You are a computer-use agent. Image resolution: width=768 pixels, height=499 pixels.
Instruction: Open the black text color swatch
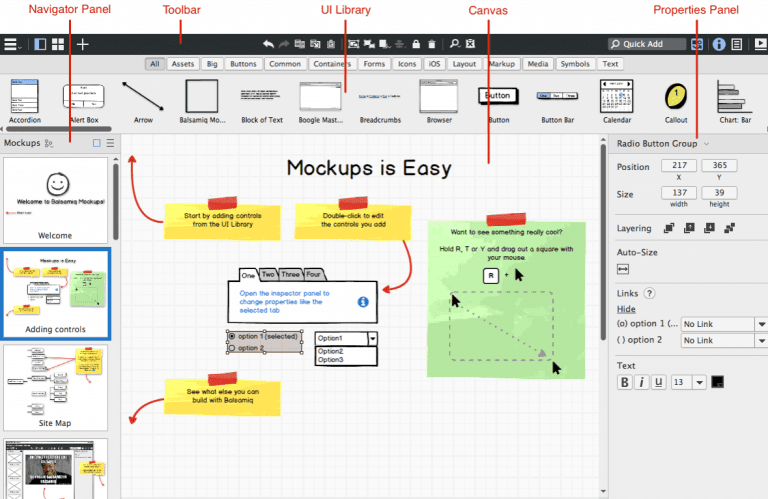(717, 382)
